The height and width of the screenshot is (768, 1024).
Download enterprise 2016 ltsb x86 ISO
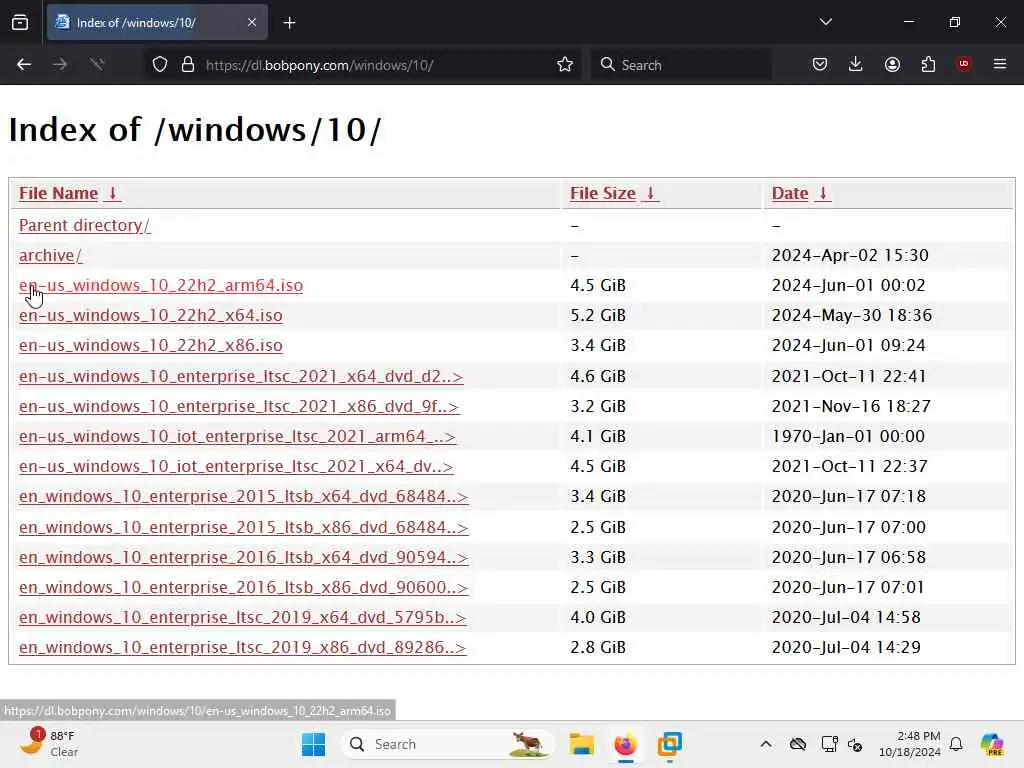[244, 587]
